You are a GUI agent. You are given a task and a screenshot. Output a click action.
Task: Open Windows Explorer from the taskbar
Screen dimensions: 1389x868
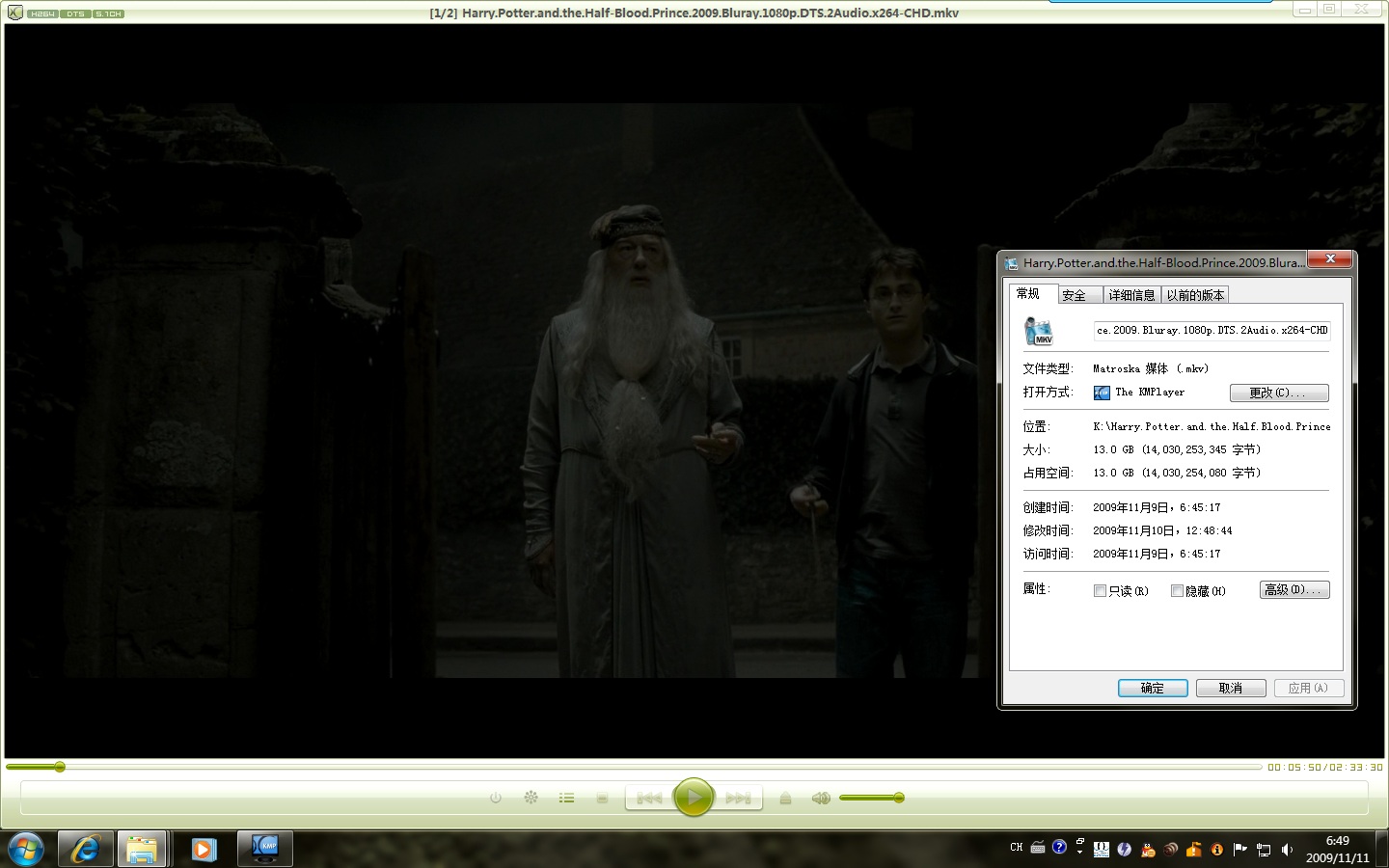point(142,849)
